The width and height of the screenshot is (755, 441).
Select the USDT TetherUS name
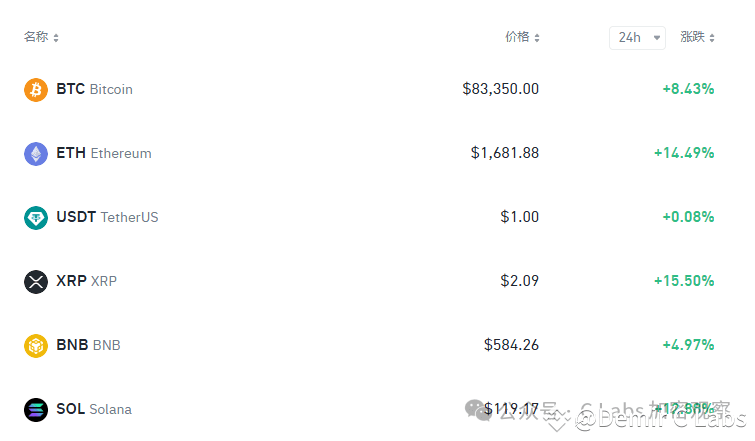pos(107,217)
